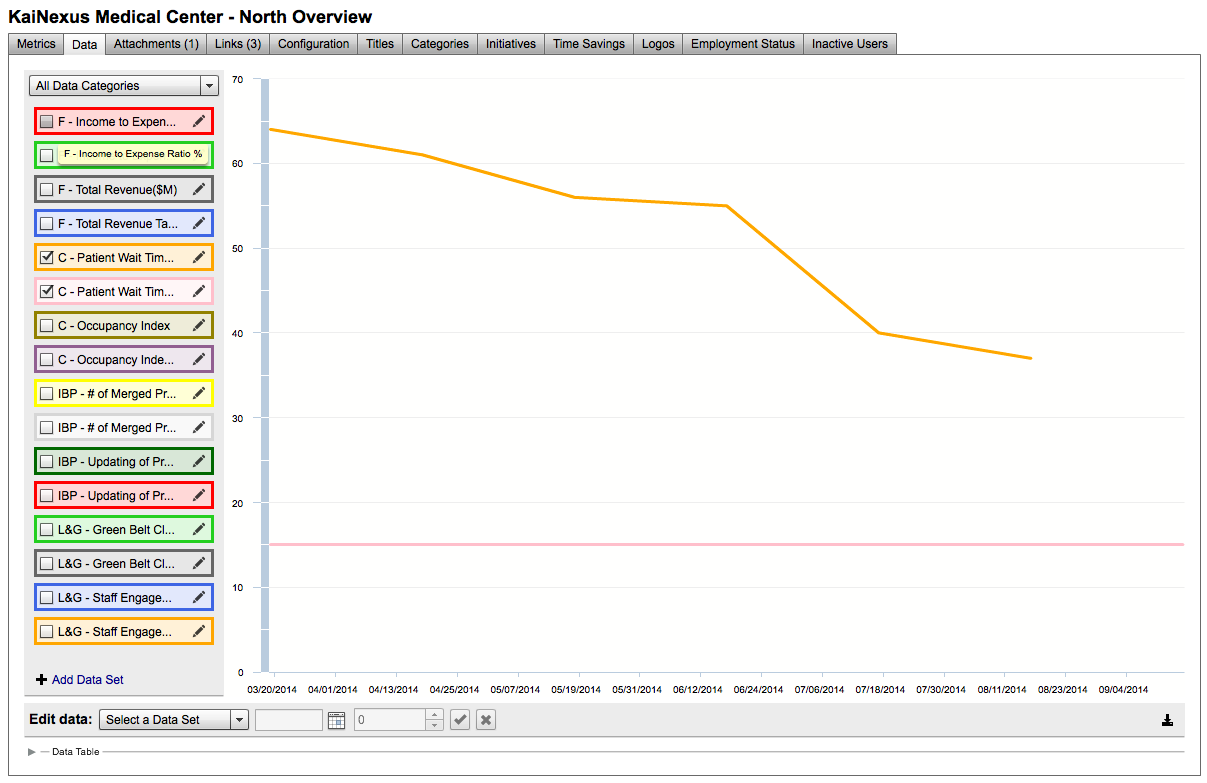Confirm data edit with the checkmark icon

point(460,720)
